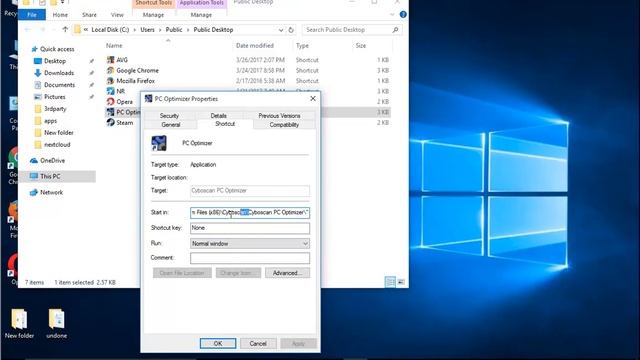This screenshot has width=640, height=360.
Task: Click Cancel in properties dialog
Action: [x=258, y=344]
